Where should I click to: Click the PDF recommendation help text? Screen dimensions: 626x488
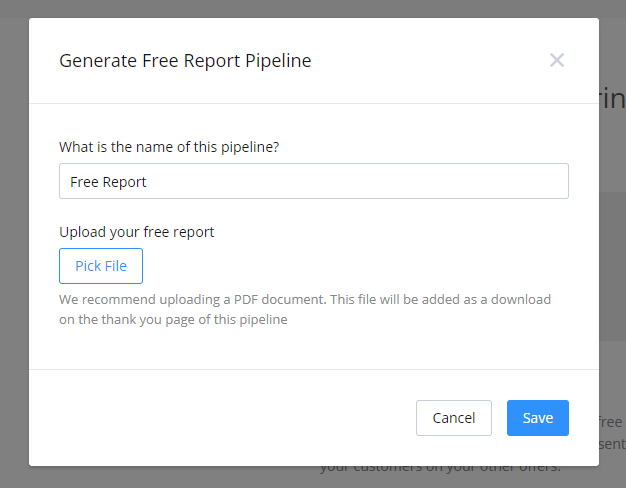point(304,300)
